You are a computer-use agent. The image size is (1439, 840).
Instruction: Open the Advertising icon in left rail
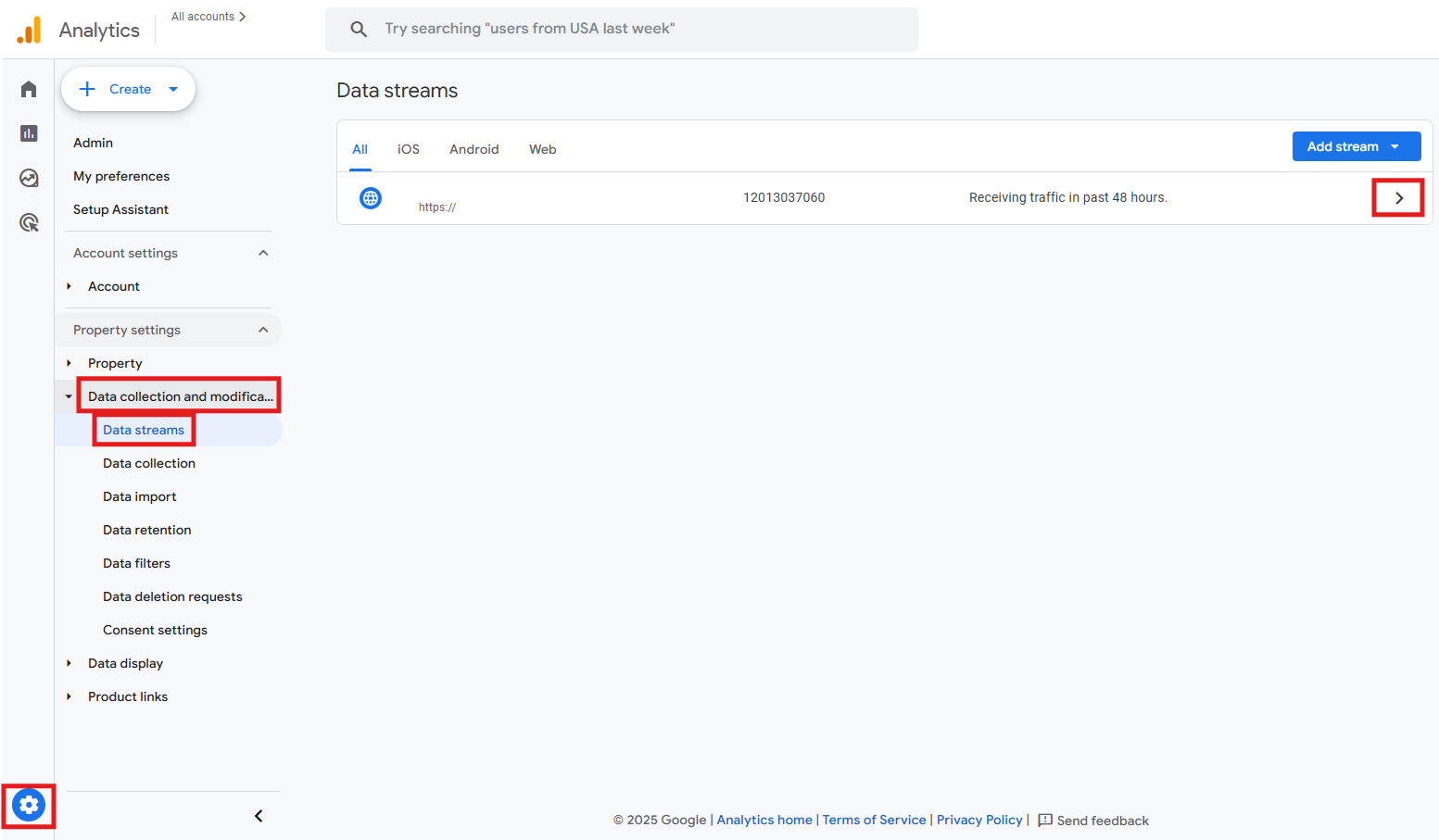pyautogui.click(x=29, y=222)
